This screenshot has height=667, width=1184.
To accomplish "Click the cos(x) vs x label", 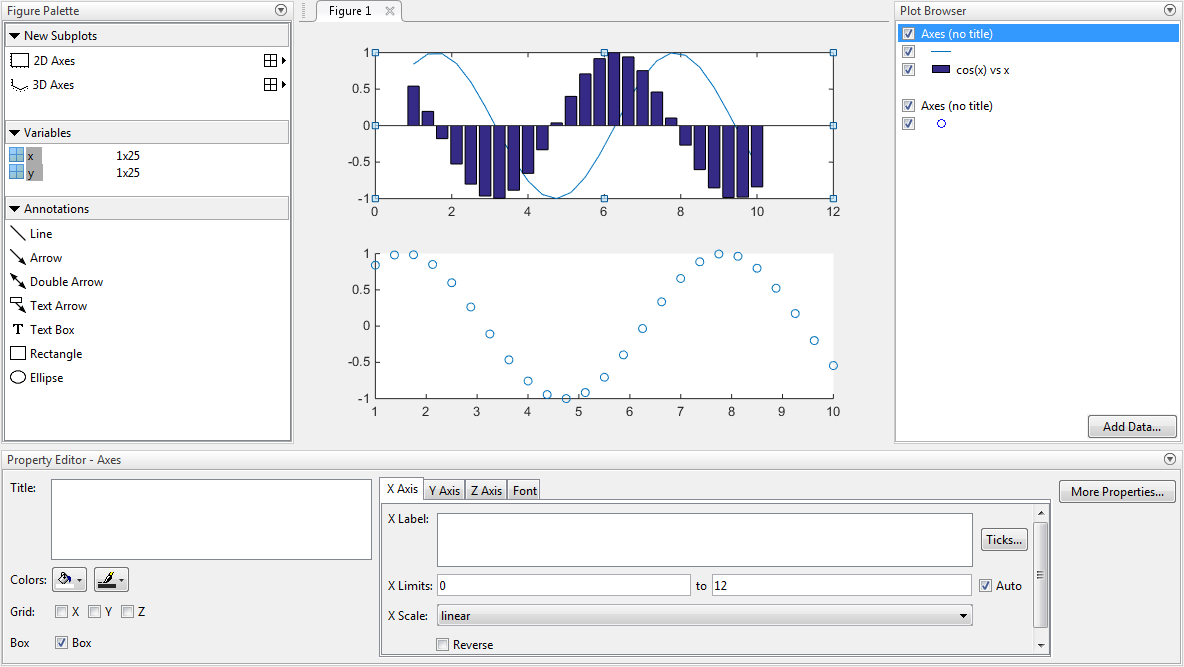I will pos(982,69).
